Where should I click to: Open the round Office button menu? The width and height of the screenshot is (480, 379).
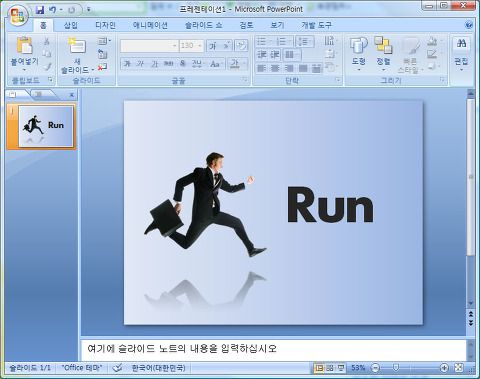pyautogui.click(x=18, y=15)
